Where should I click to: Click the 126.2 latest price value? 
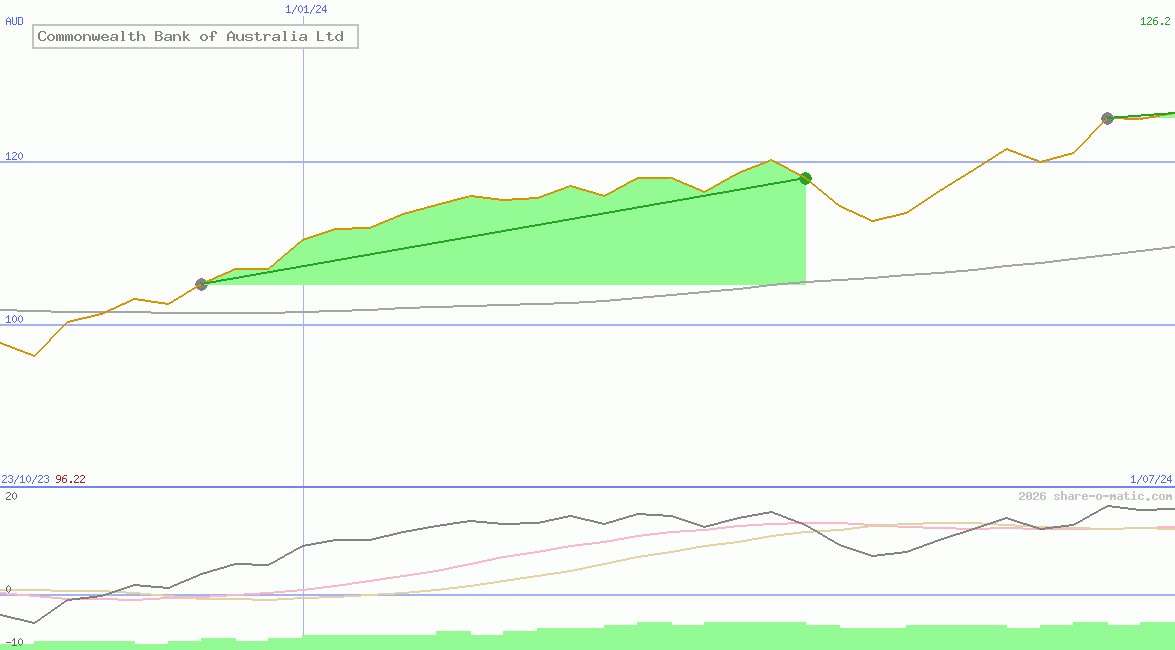(x=1155, y=21)
